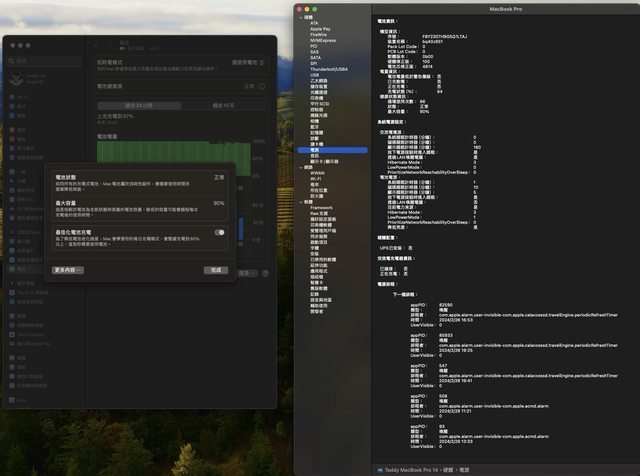Select 乙太網路 in the hardware list
Viewport: 640px width, 476px height.
point(318,81)
